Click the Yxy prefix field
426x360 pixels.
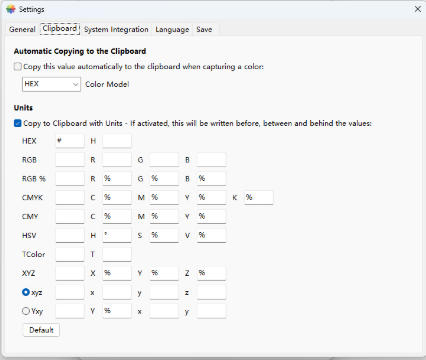[x=70, y=311]
